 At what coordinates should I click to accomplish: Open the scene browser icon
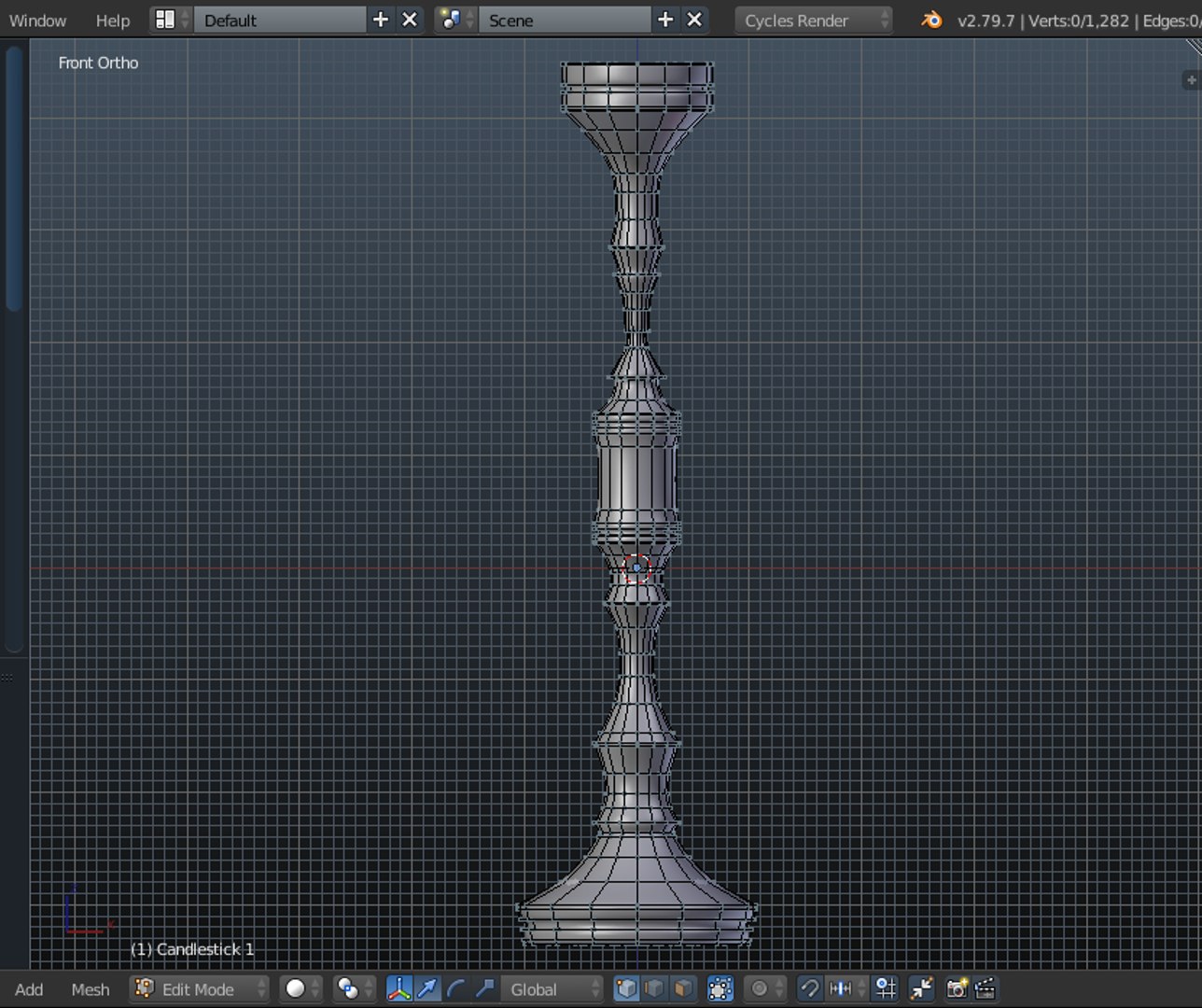click(x=456, y=20)
